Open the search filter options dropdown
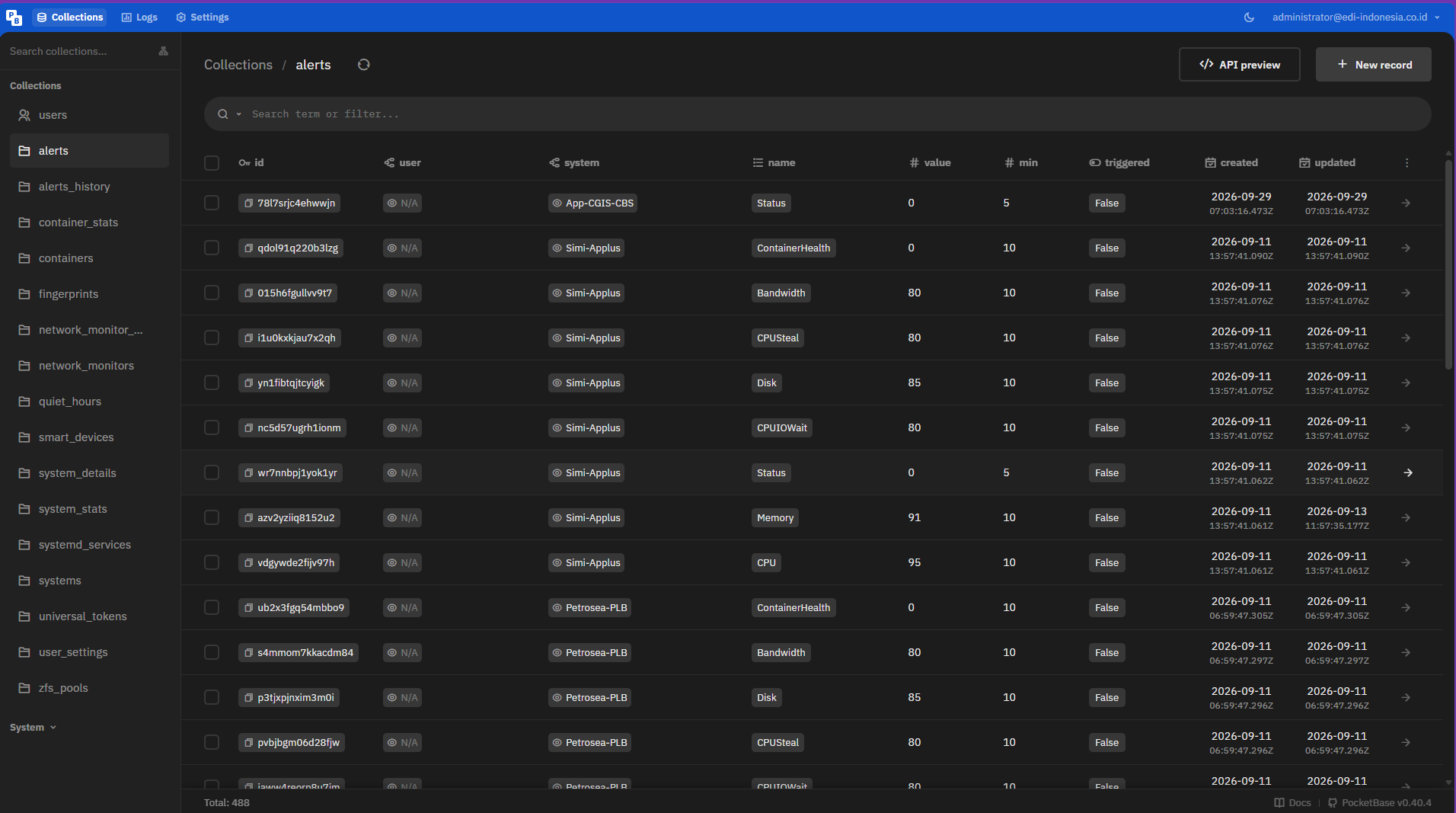1456x813 pixels. [229, 114]
